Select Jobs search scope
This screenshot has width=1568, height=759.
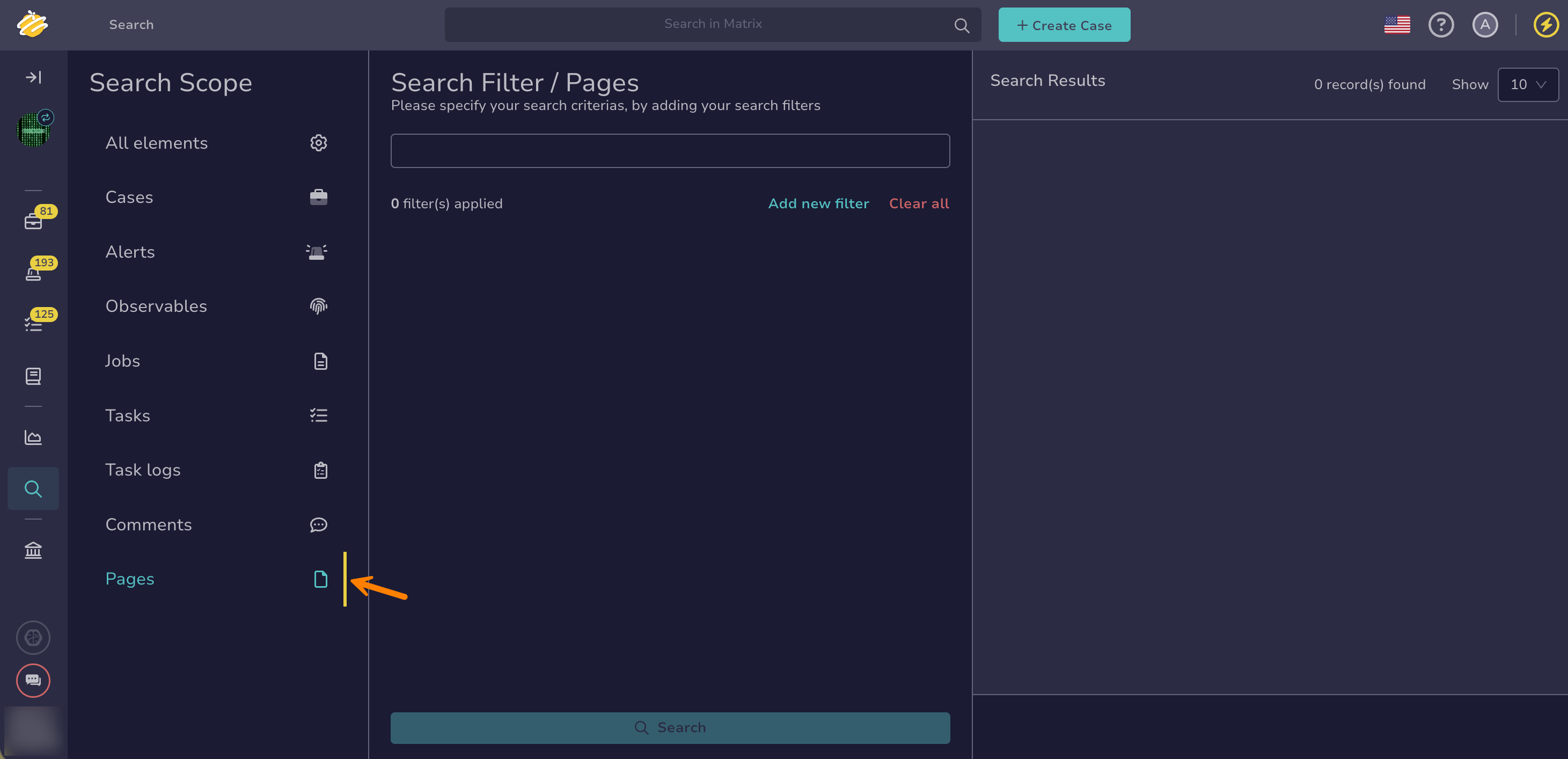(217, 361)
